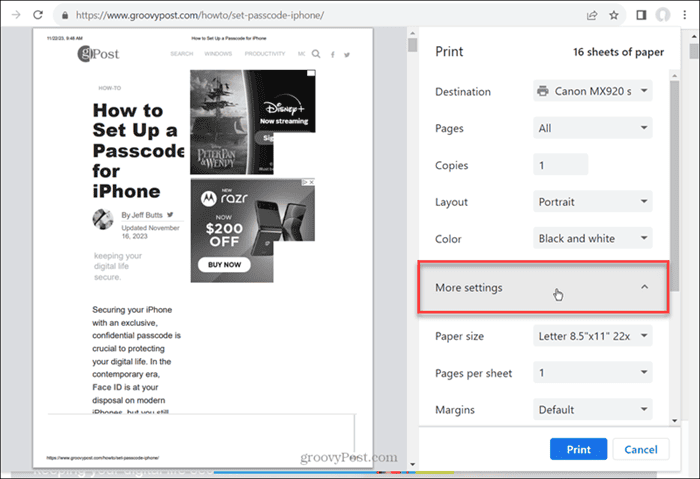Screen dimensions: 700x479
Task: Open the Layout dropdown set to Portrait
Action: click(x=593, y=202)
